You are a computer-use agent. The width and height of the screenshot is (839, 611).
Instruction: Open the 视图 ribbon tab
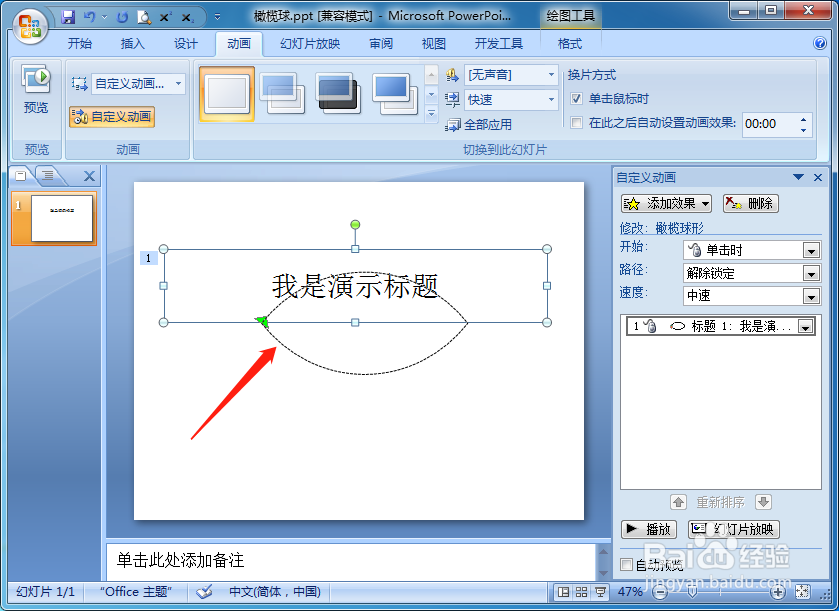[x=433, y=44]
